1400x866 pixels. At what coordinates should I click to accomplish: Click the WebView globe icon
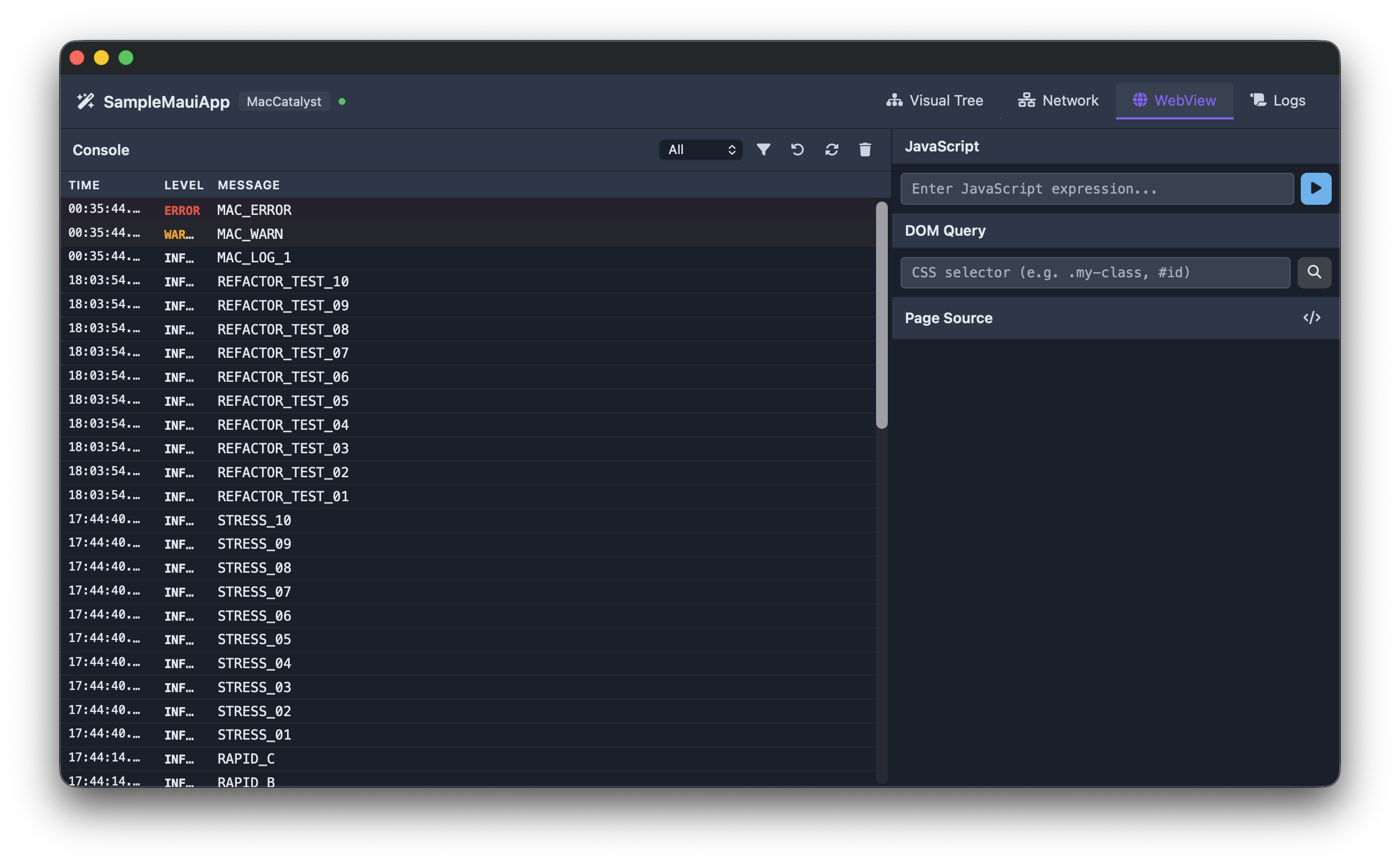[x=1139, y=100]
